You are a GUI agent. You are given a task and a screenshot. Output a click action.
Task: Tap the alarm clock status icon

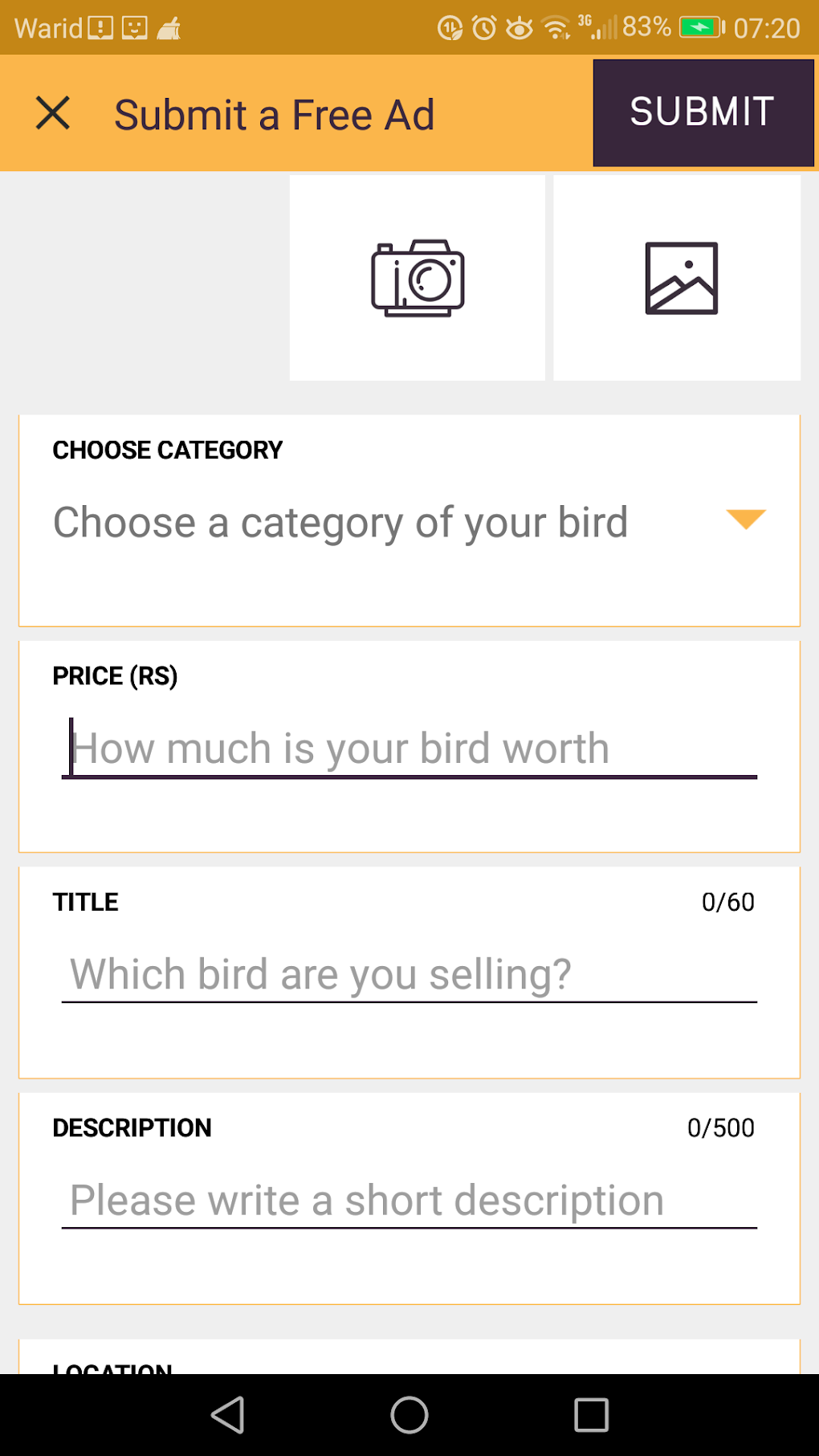pos(484,29)
